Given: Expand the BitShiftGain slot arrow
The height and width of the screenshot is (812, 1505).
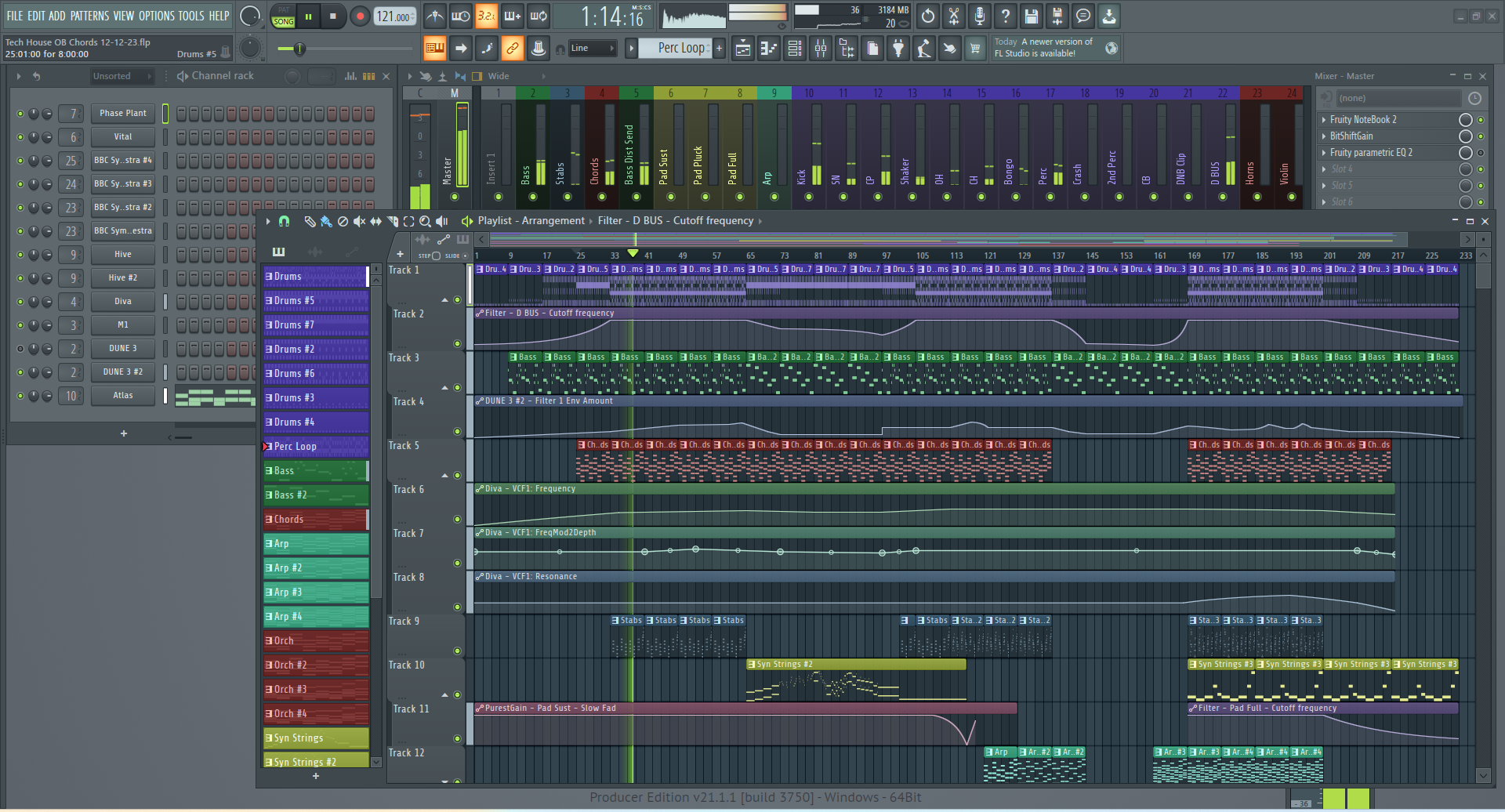Looking at the screenshot, I should [1324, 136].
